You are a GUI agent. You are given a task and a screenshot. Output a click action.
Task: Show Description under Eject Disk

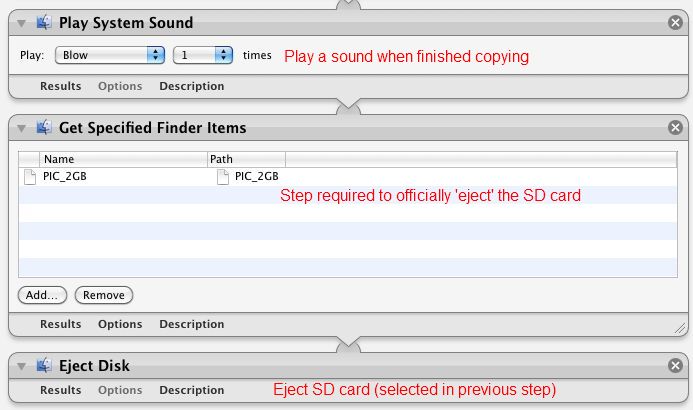[x=192, y=390]
